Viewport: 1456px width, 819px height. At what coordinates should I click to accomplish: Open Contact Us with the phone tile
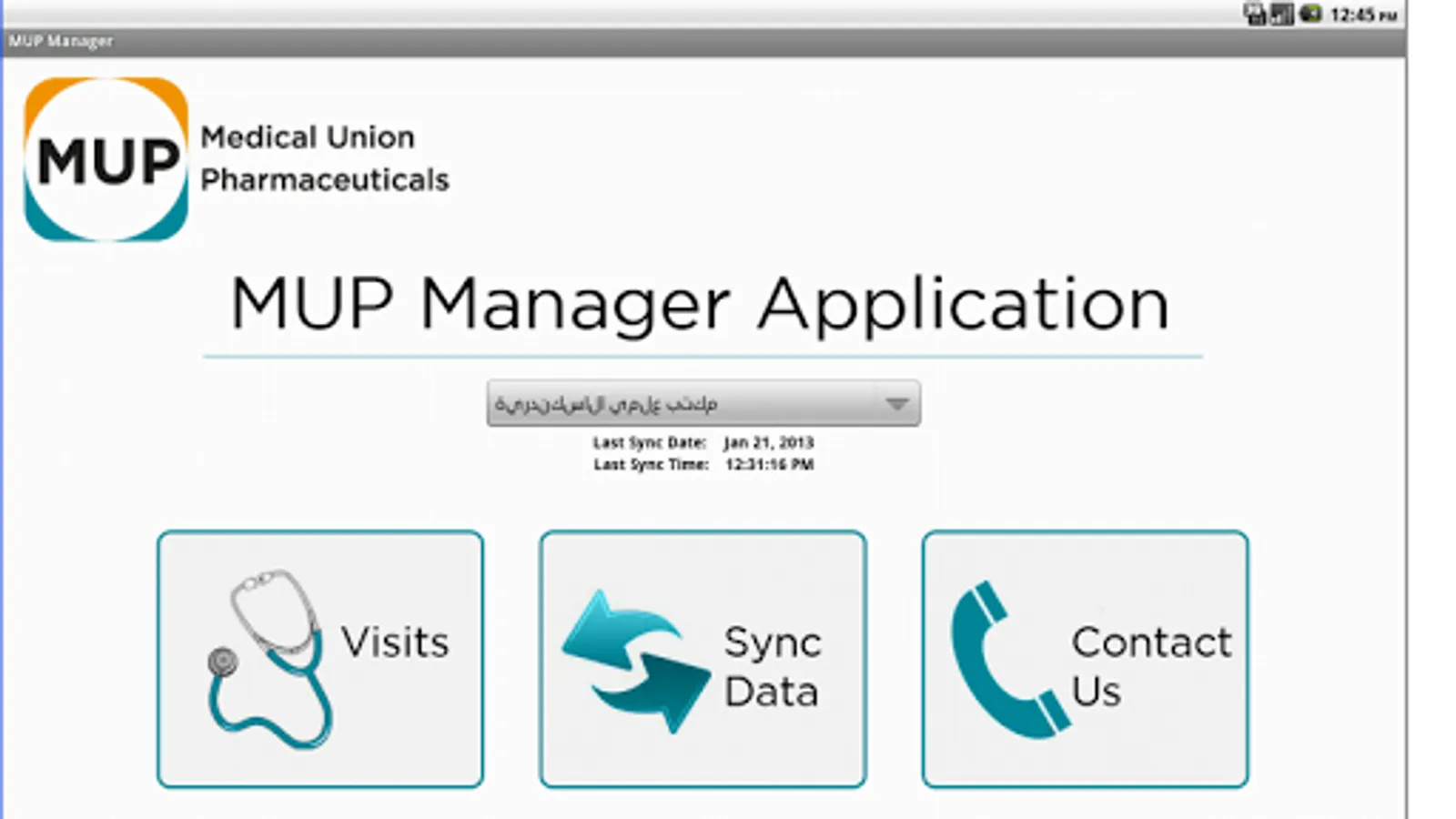[1085, 660]
